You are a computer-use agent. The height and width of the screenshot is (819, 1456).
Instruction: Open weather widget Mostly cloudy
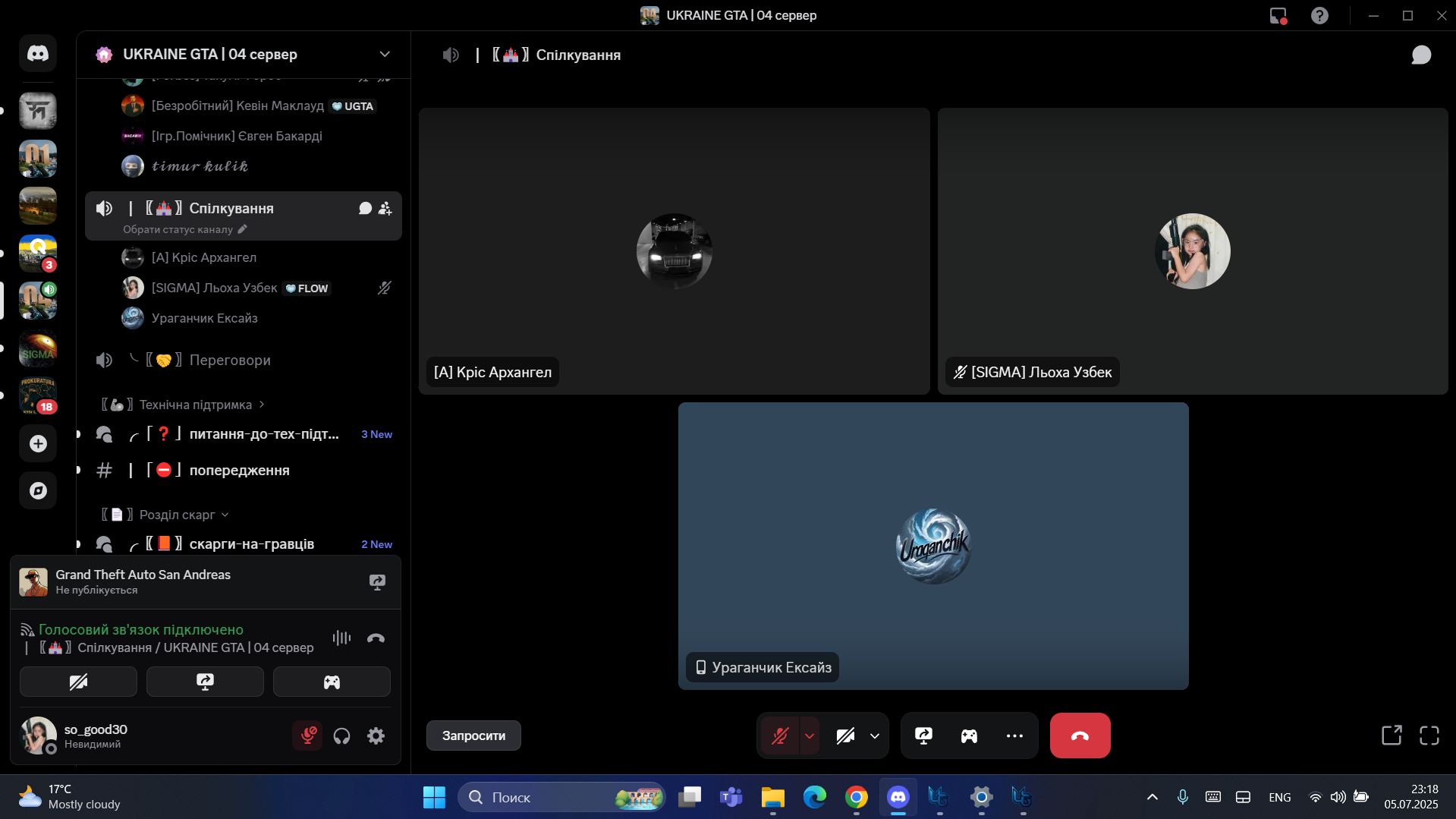coord(70,797)
